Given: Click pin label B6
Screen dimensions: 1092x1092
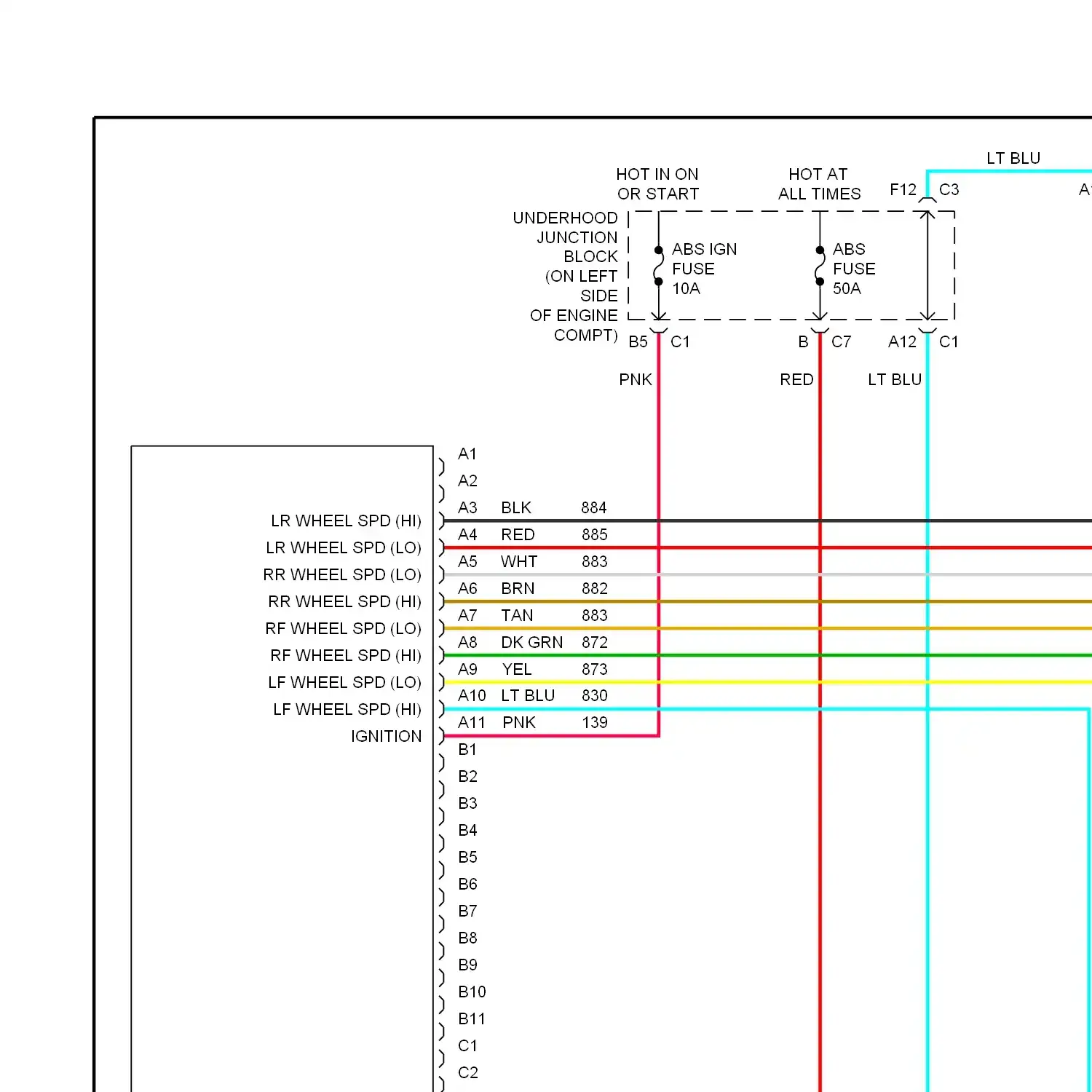Looking at the screenshot, I should tap(467, 885).
